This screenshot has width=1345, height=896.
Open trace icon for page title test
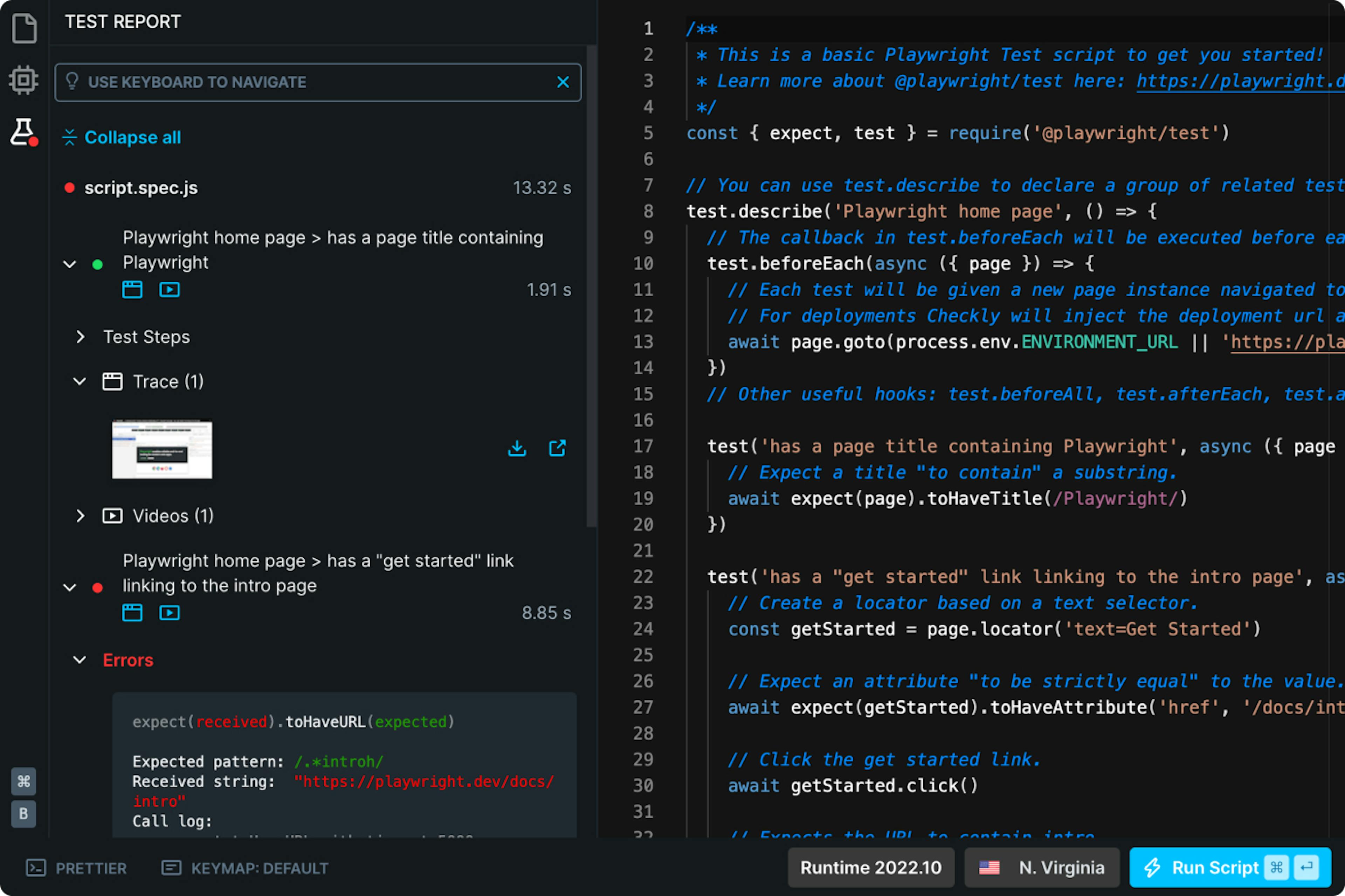pos(132,290)
